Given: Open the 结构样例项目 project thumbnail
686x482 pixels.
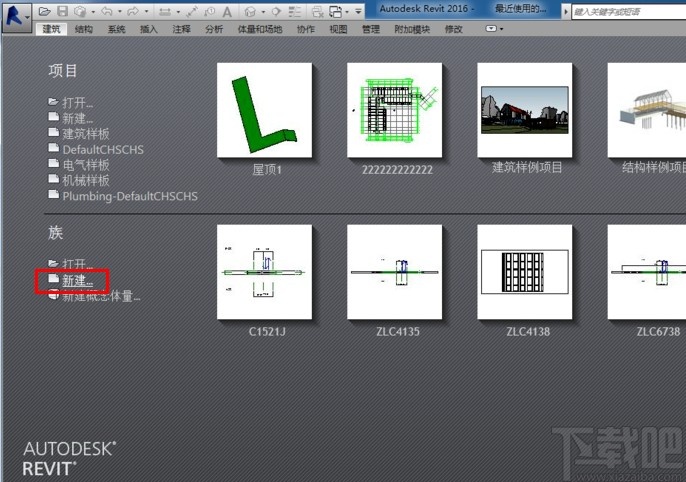Looking at the screenshot, I should (647, 110).
